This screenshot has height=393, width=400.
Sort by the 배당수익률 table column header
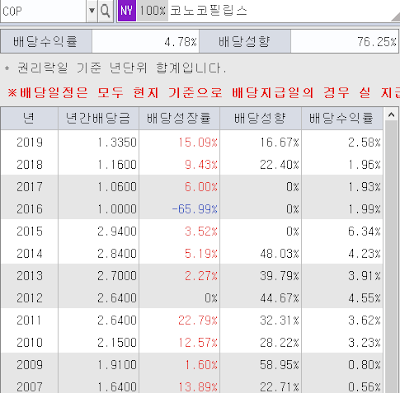342,118
